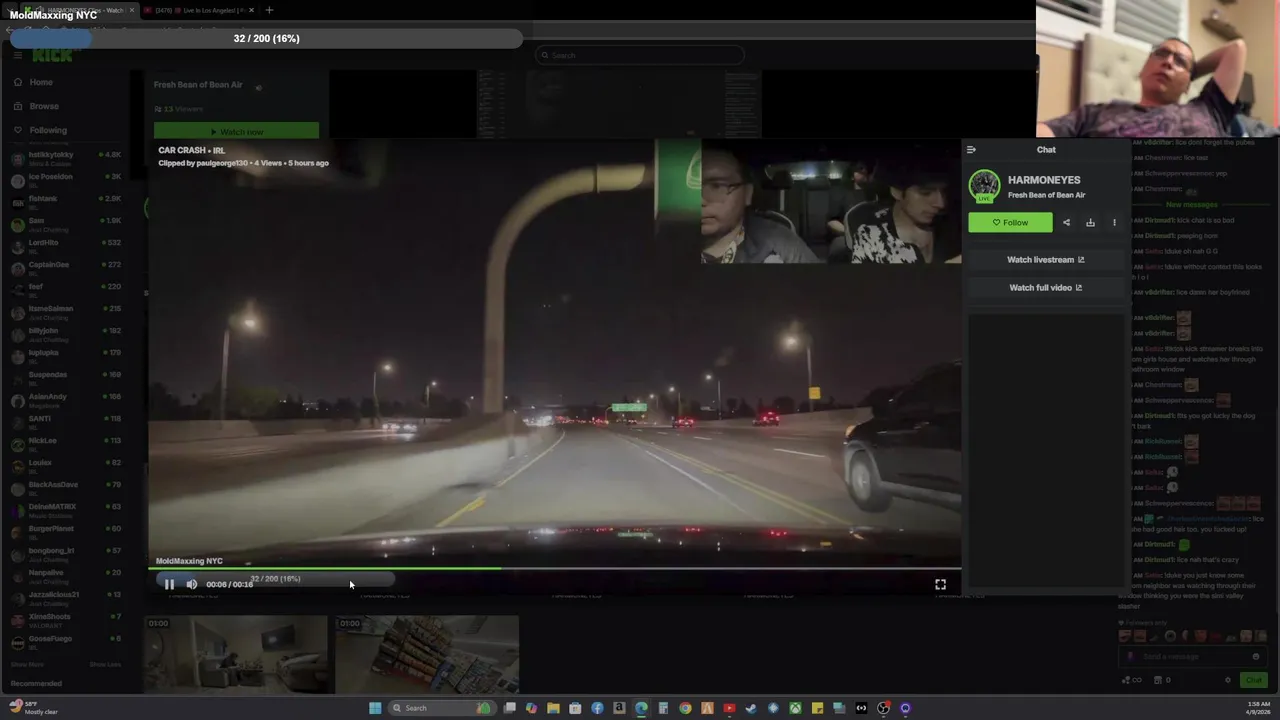Open the emote picker in message field

pos(1256,656)
